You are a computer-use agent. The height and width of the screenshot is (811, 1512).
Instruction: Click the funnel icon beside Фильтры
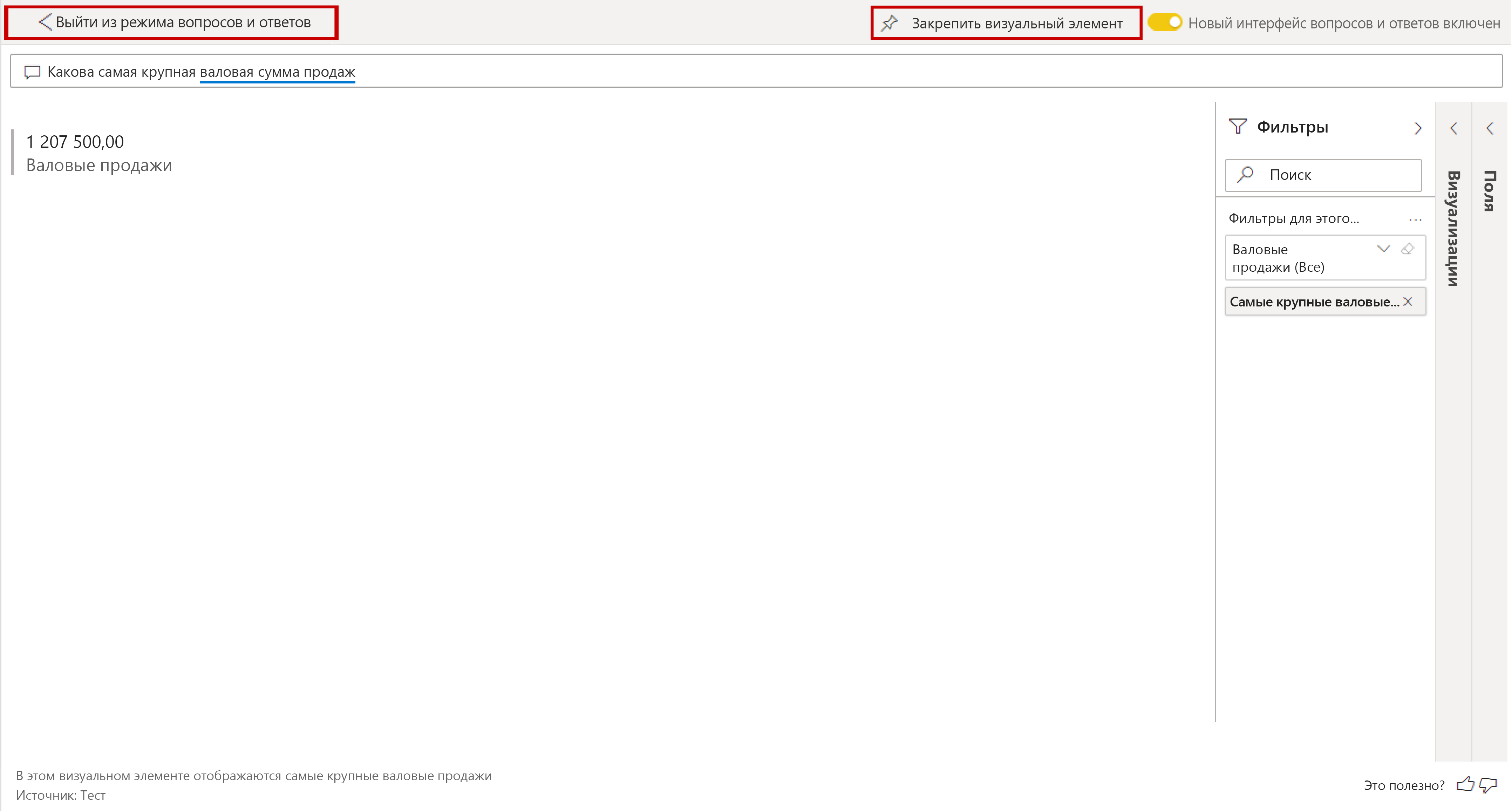[x=1237, y=126]
